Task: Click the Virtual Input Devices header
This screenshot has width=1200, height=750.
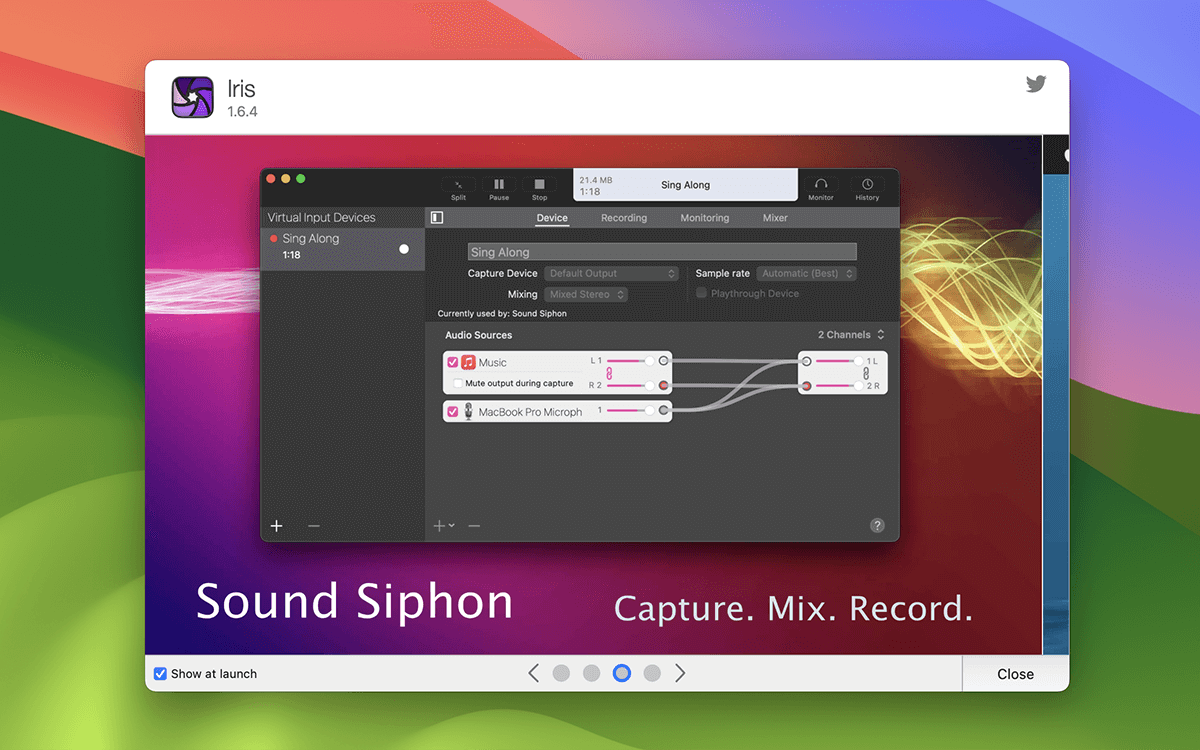Action: click(x=321, y=217)
